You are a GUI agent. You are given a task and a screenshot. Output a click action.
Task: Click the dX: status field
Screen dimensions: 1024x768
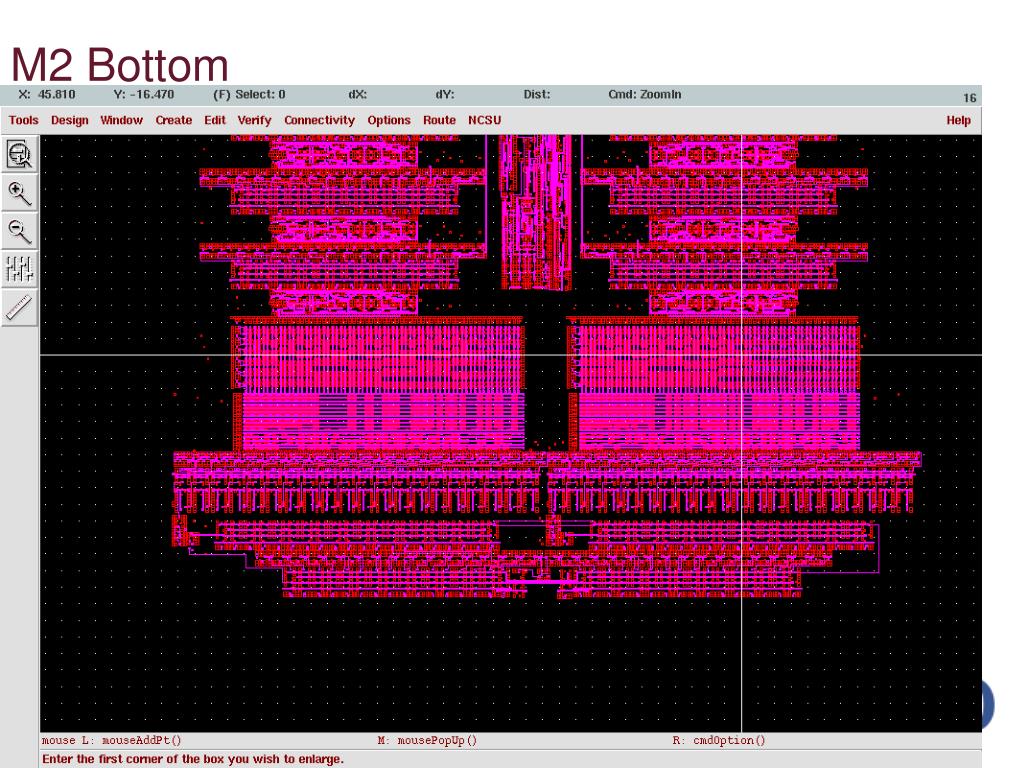click(x=357, y=95)
